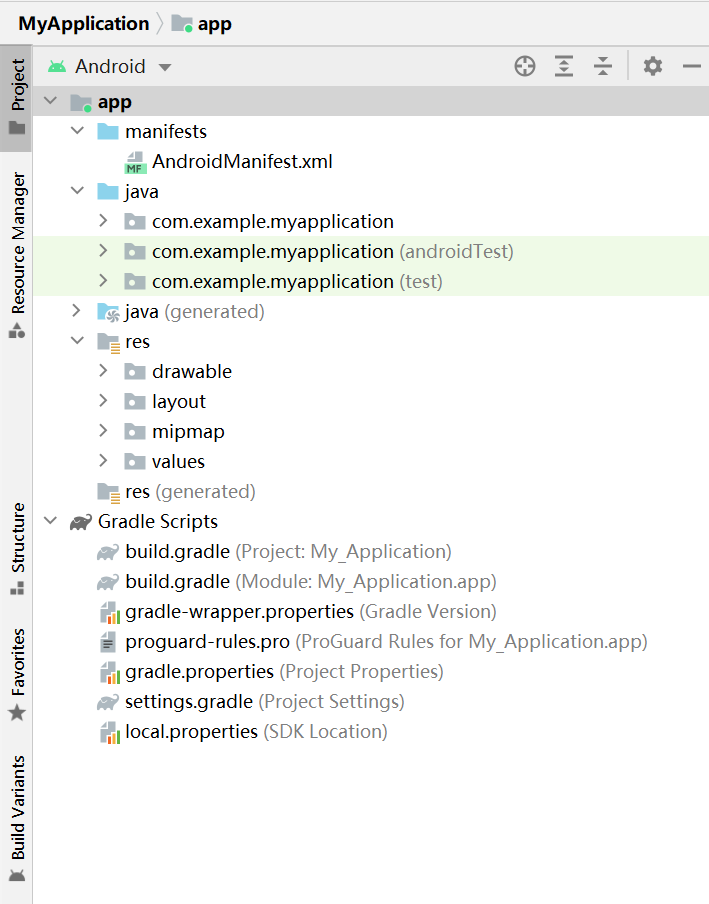Expand the values folder
Screen dimensions: 709x904
pos(103,461)
